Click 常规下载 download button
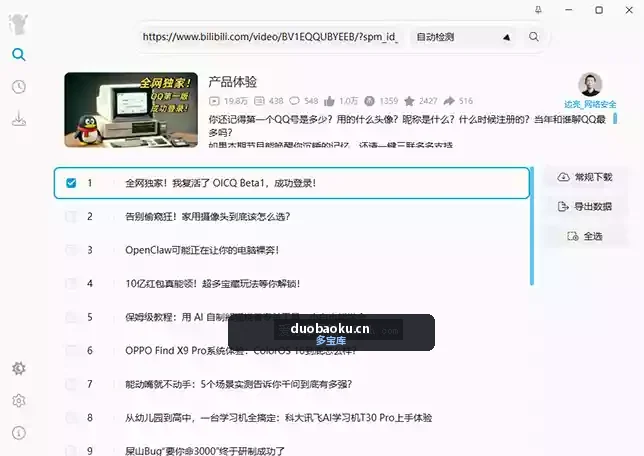 click(585, 177)
